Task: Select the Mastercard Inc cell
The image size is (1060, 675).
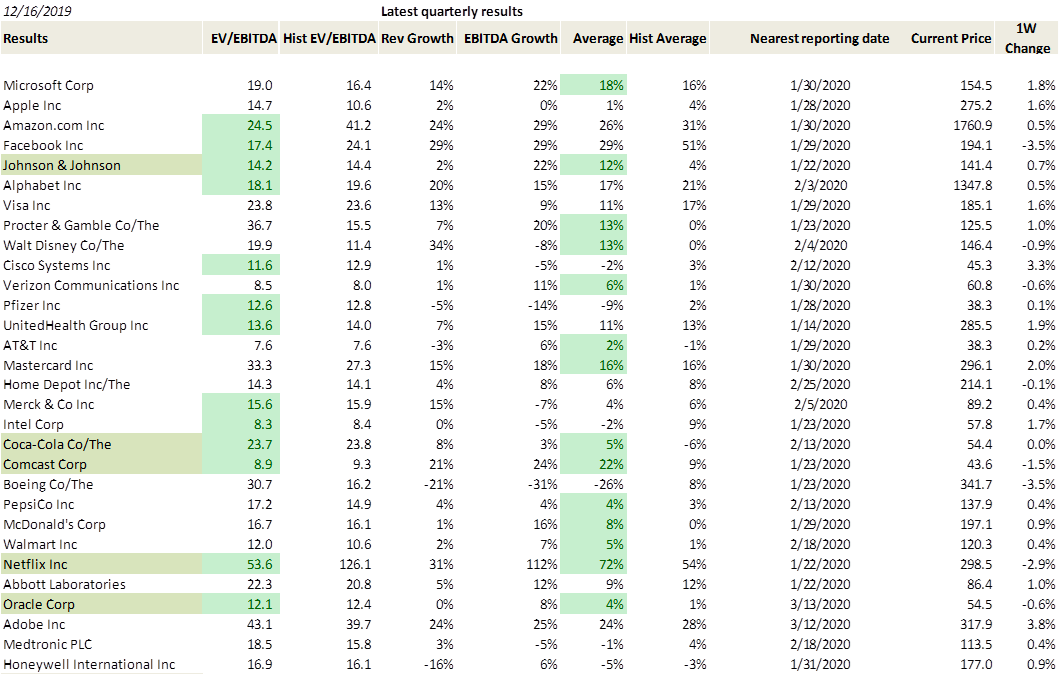Action: (48, 365)
